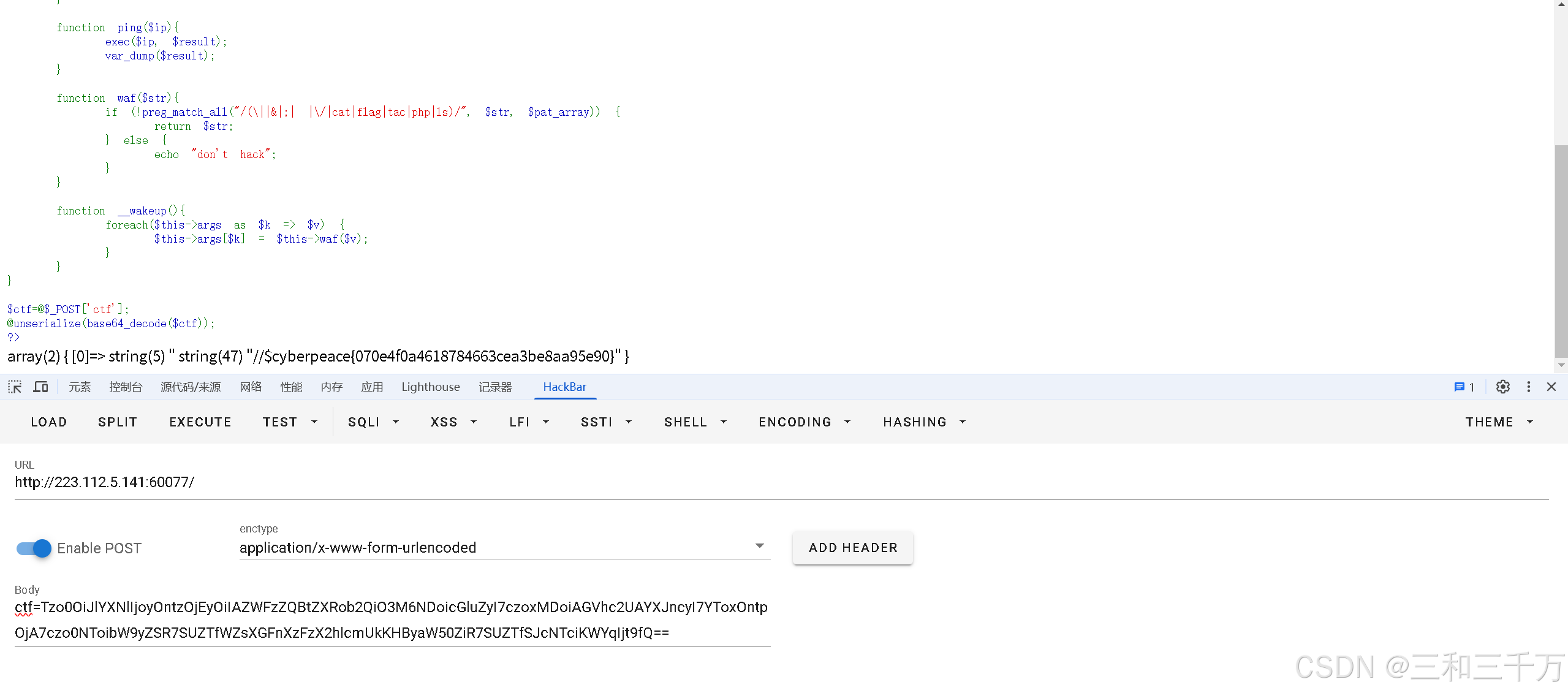Switch to the HackBar tab

(564, 387)
